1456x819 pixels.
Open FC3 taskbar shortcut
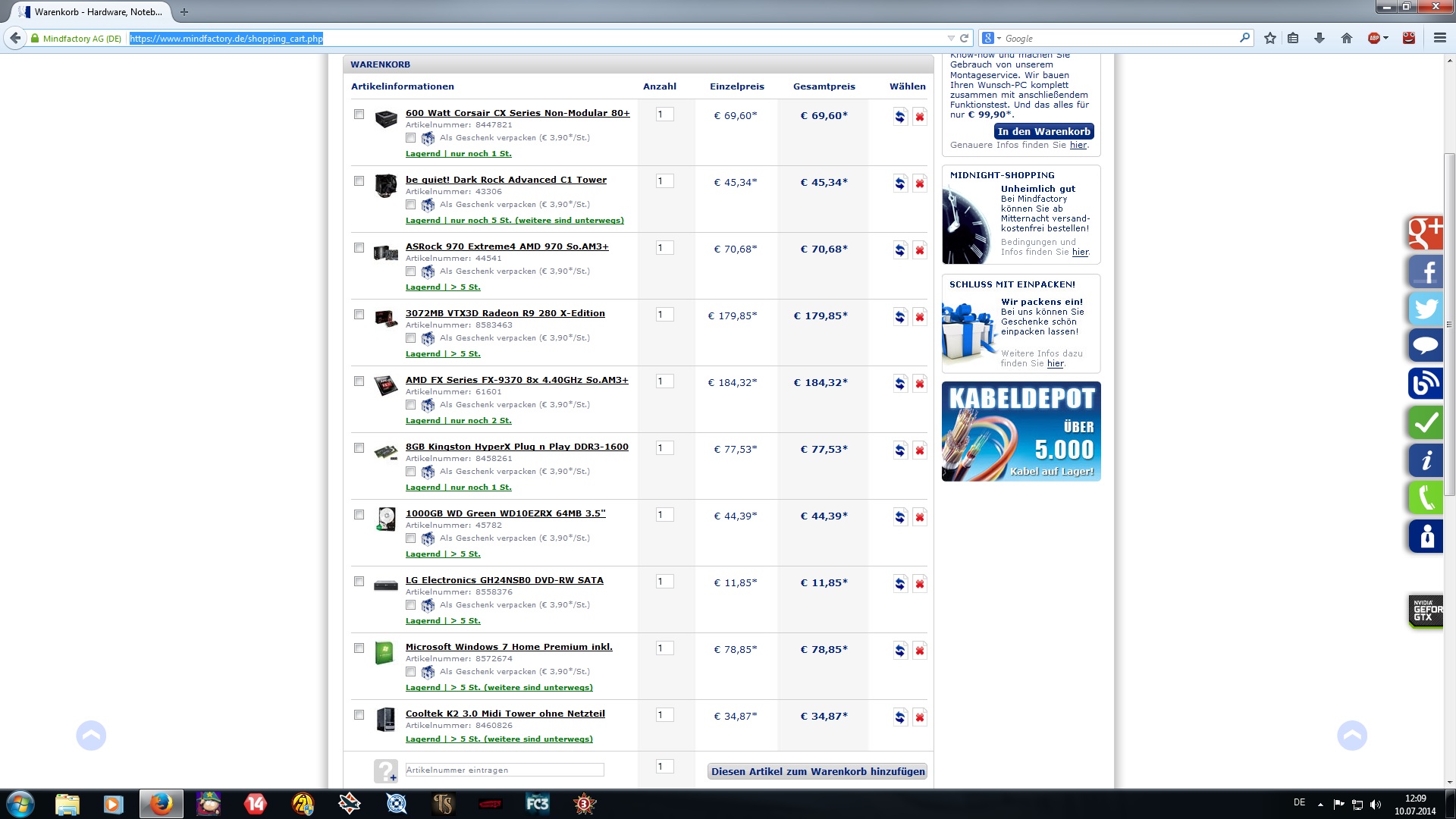537,804
